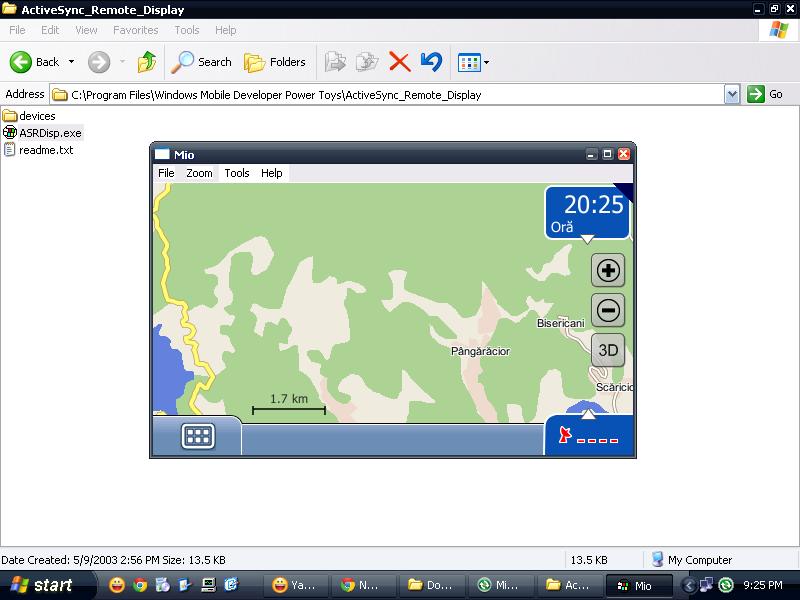Click the Explorer Up folder icon

click(147, 62)
